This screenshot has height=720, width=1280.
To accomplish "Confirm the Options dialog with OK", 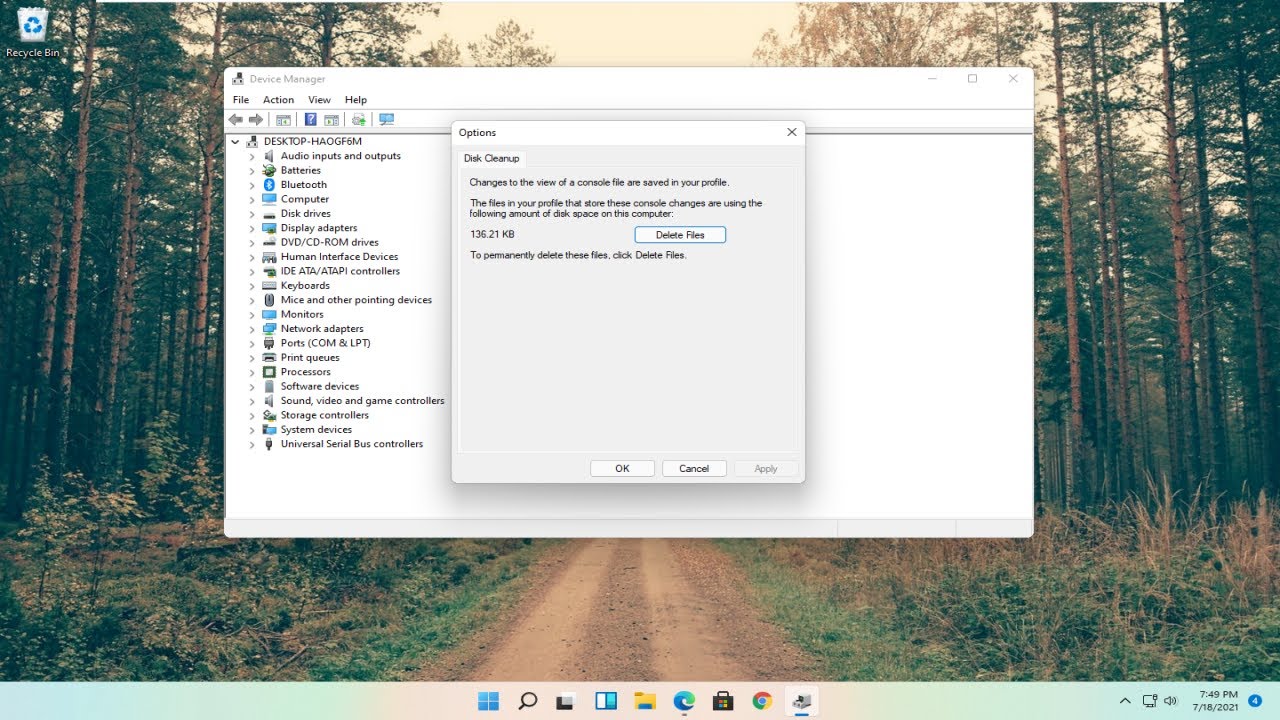I will point(622,468).
